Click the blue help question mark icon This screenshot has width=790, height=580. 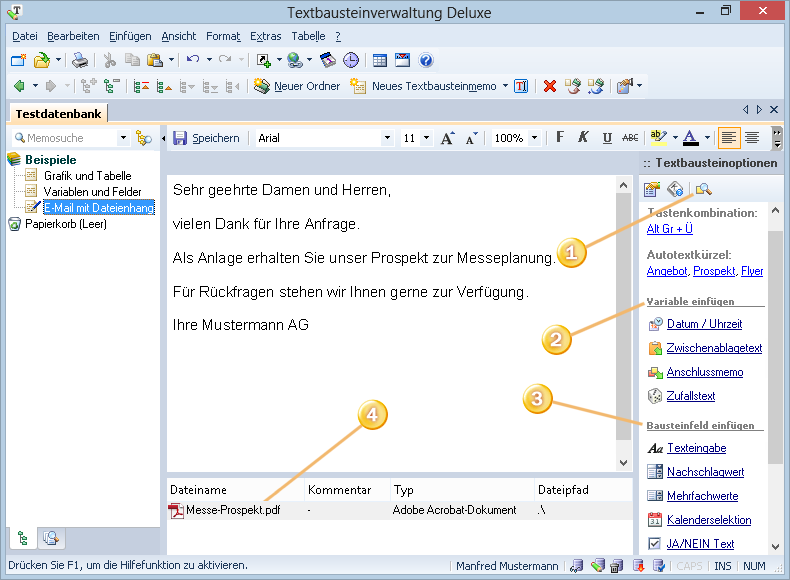click(x=425, y=60)
